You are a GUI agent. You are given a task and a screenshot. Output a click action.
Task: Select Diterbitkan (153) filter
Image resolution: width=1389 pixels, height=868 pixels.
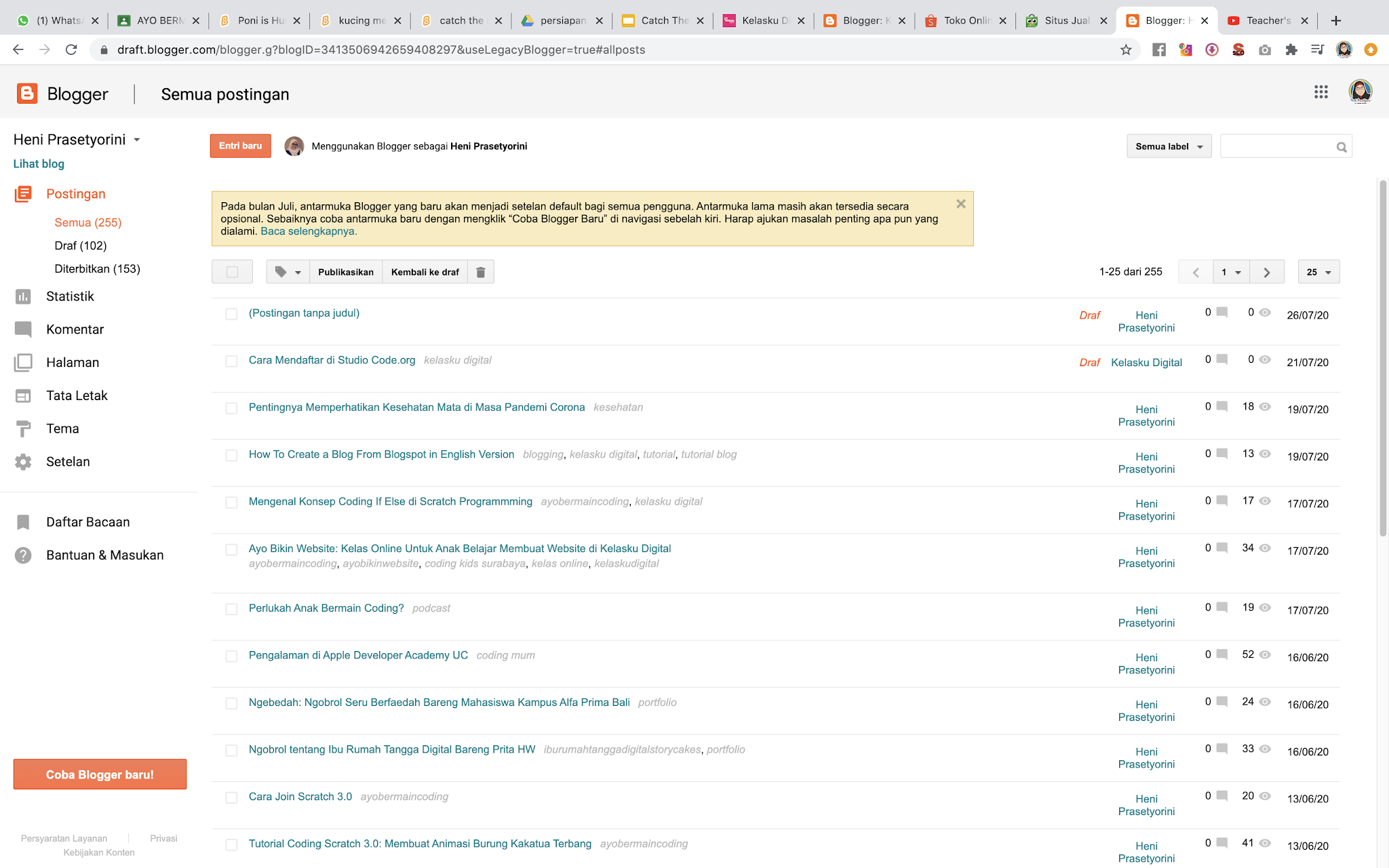97,269
